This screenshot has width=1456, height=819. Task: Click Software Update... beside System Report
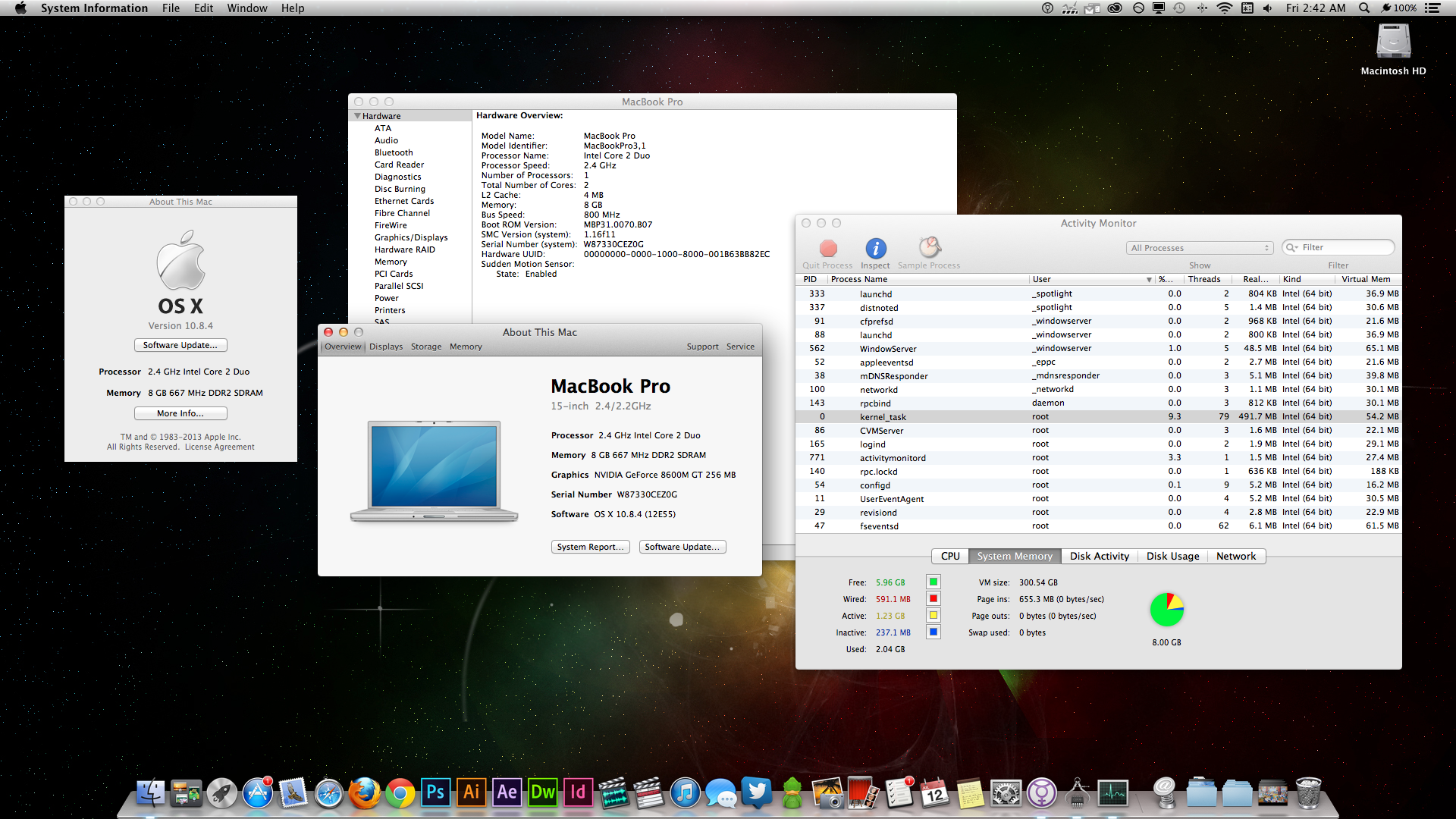(682, 547)
